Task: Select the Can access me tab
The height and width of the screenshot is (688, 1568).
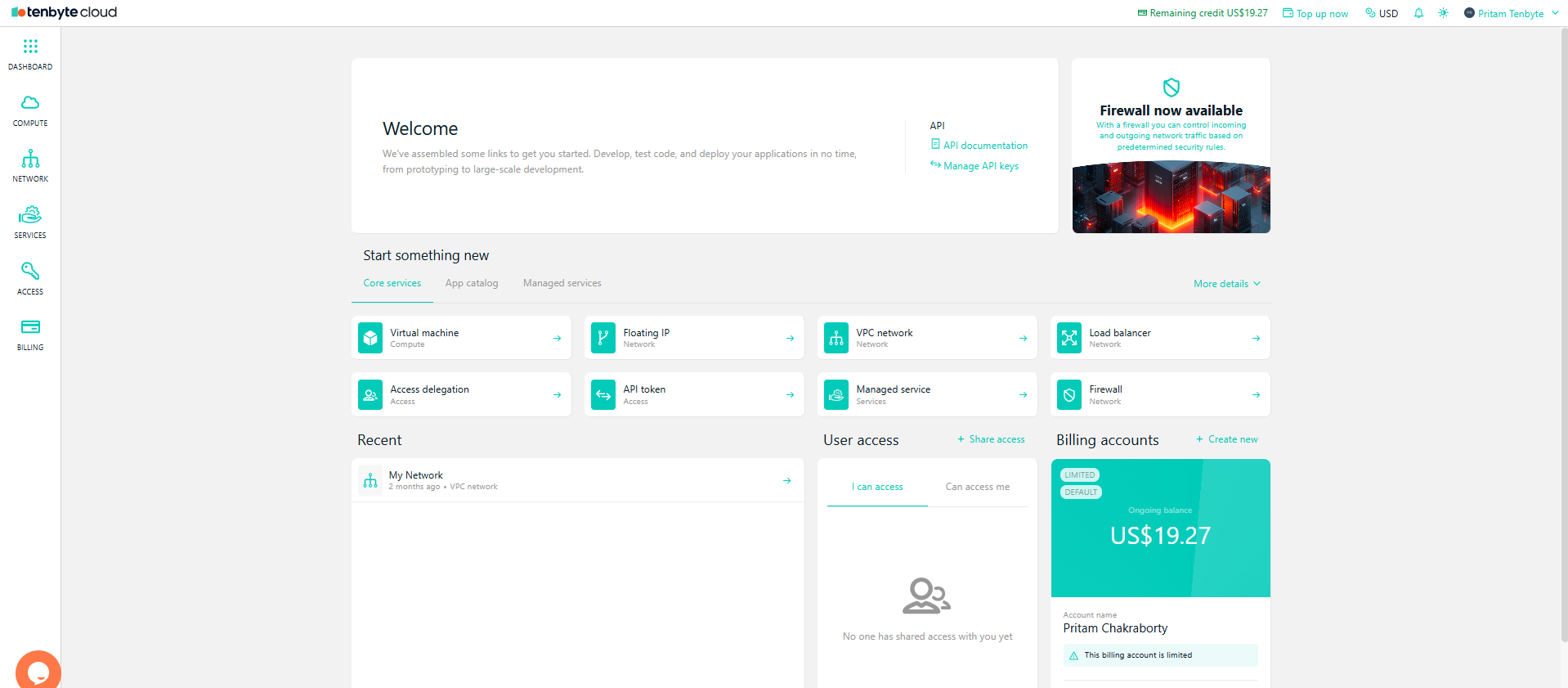Action: click(978, 487)
